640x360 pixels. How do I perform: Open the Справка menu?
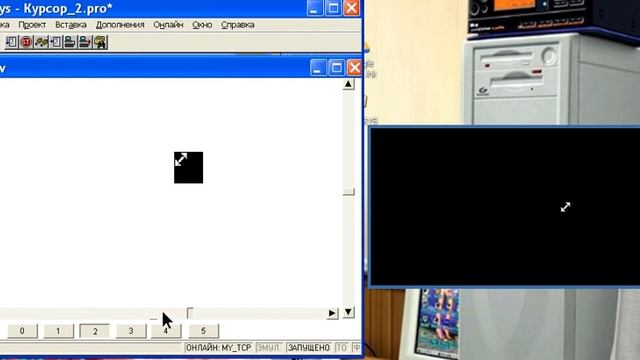point(238,24)
